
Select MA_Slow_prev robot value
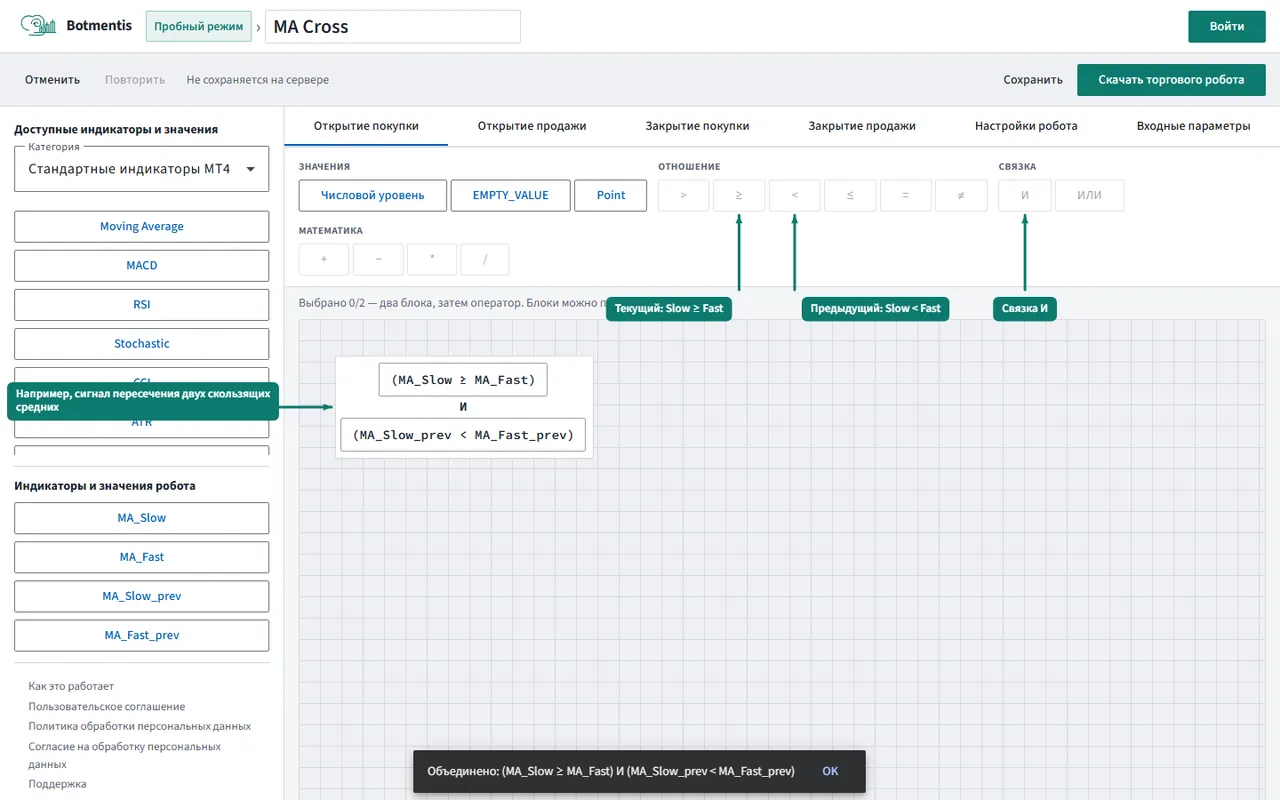(142, 596)
